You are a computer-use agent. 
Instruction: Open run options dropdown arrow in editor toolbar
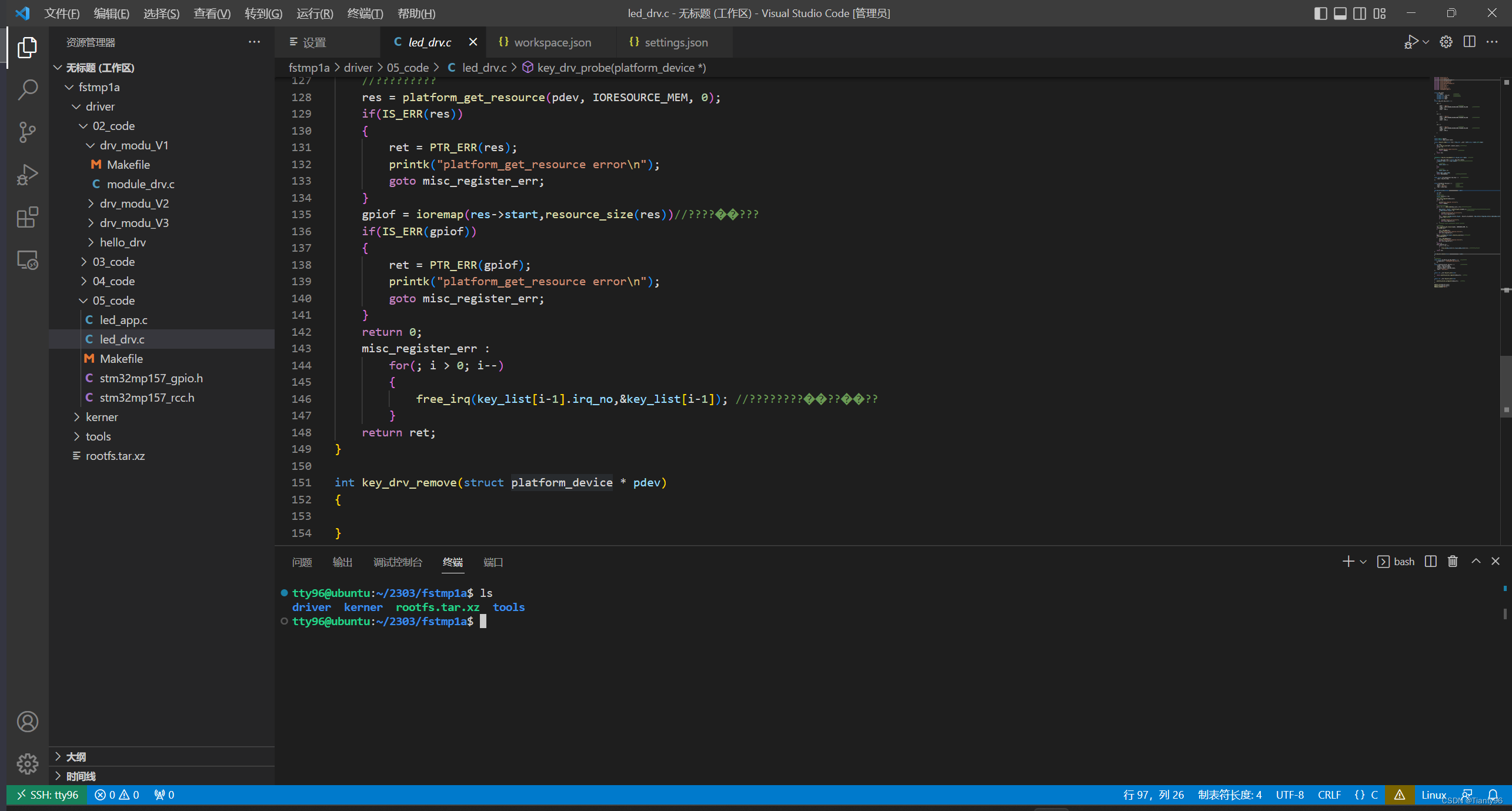[x=1426, y=42]
